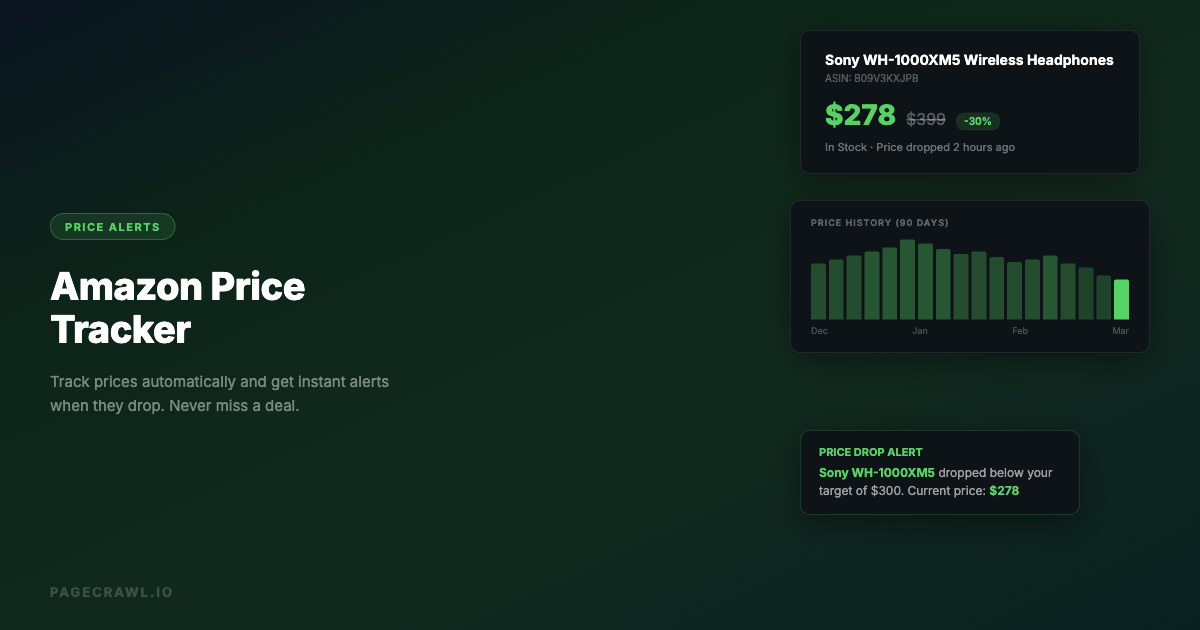1200x630 pixels.
Task: Select the first December chart bar
Action: point(818,292)
